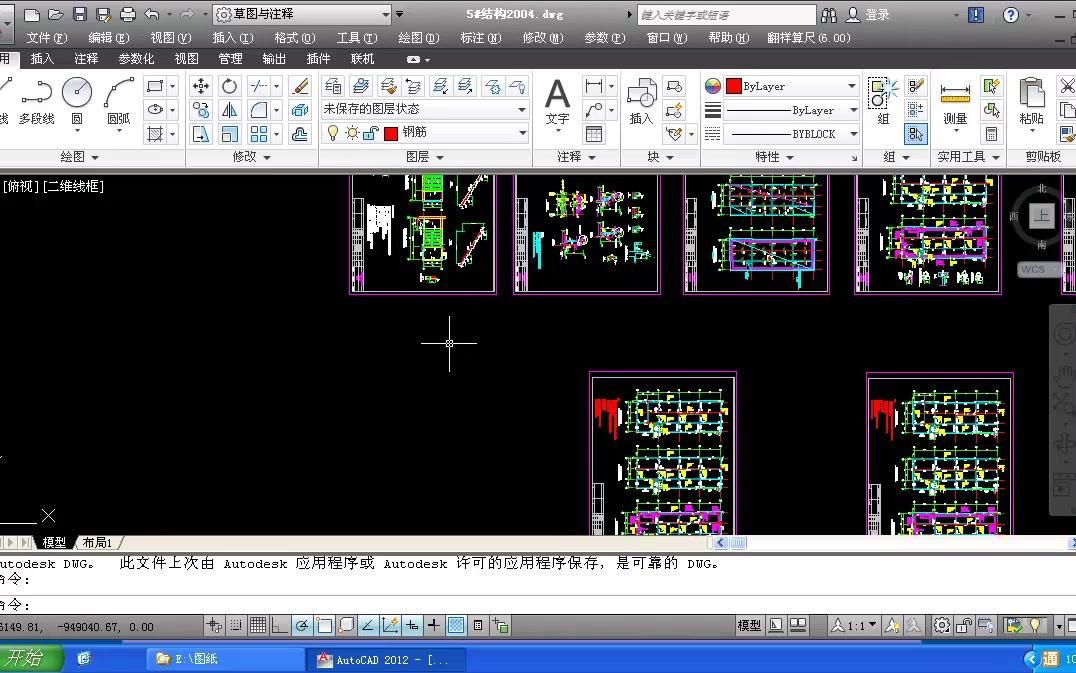The height and width of the screenshot is (673, 1076).
Task: Select the Copy objects tool
Action: pyautogui.click(x=201, y=110)
